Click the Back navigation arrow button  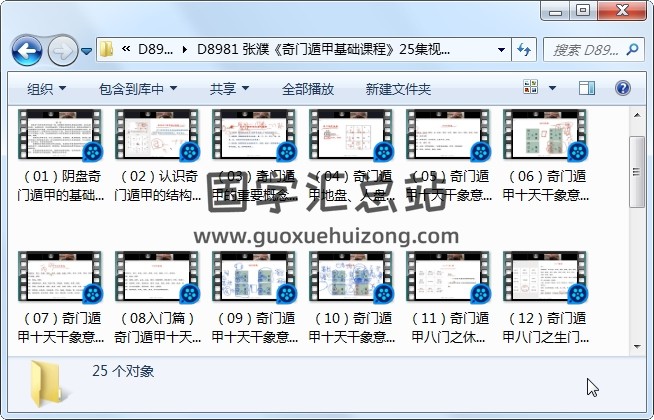pos(25,49)
